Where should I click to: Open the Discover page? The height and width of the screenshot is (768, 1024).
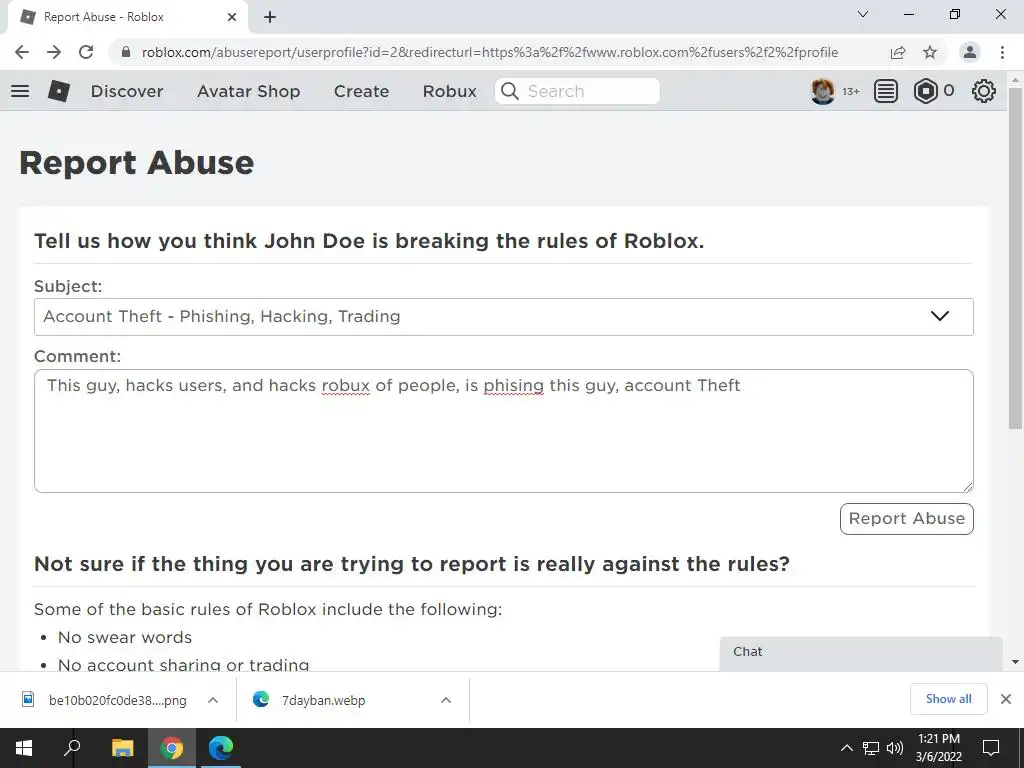[127, 91]
